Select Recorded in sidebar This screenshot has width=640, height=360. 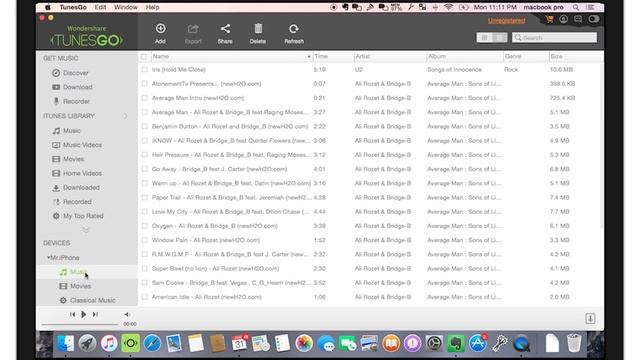pos(71,202)
